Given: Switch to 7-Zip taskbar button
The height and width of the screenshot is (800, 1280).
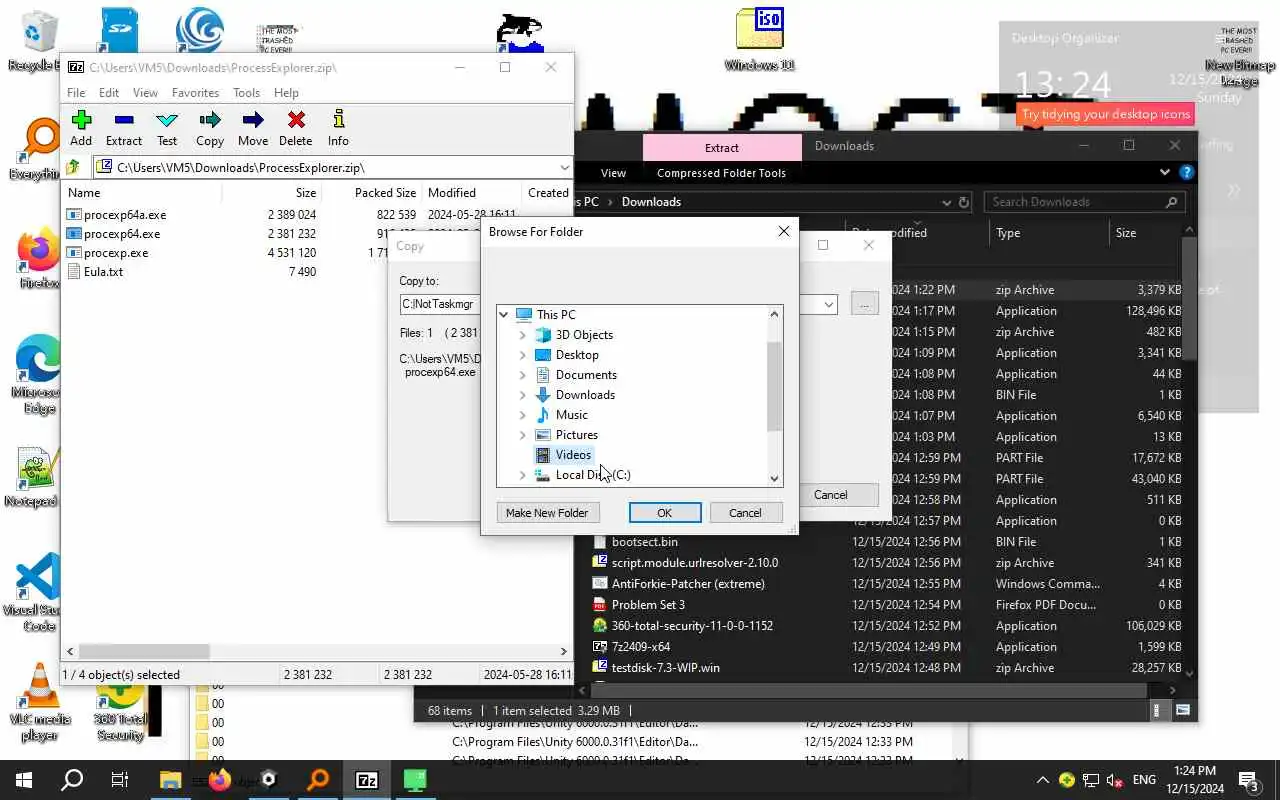Looking at the screenshot, I should point(367,780).
